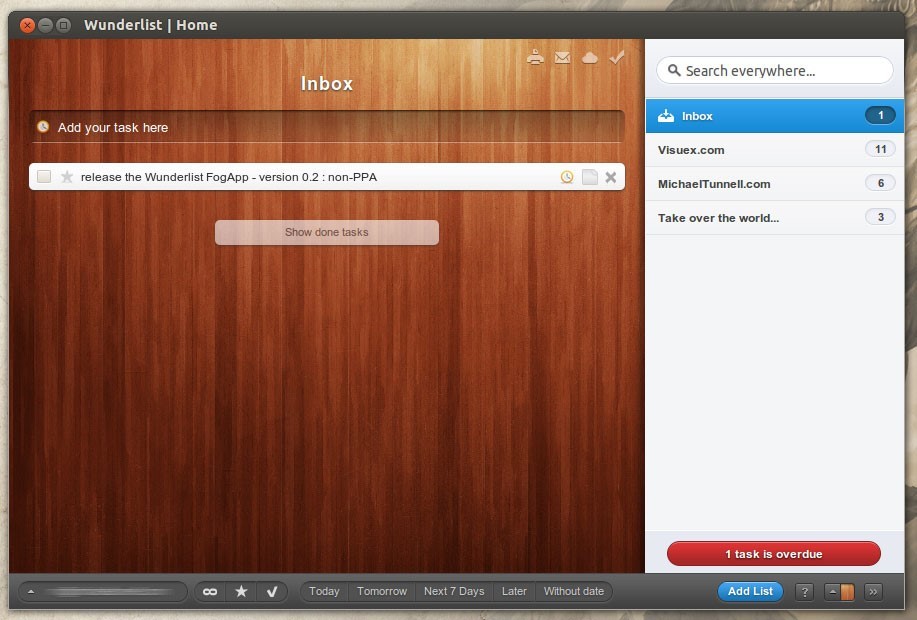Viewport: 917px width, 620px height.
Task: Select the Today filter tab
Action: tap(323, 591)
